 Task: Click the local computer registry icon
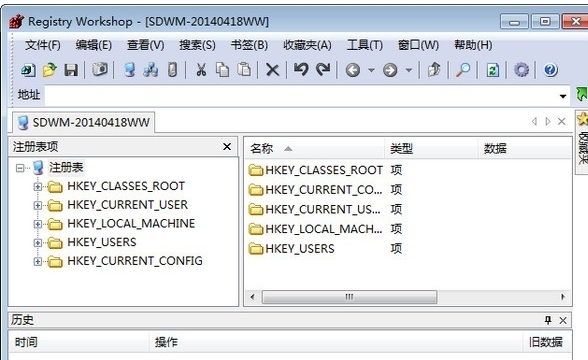point(129,70)
